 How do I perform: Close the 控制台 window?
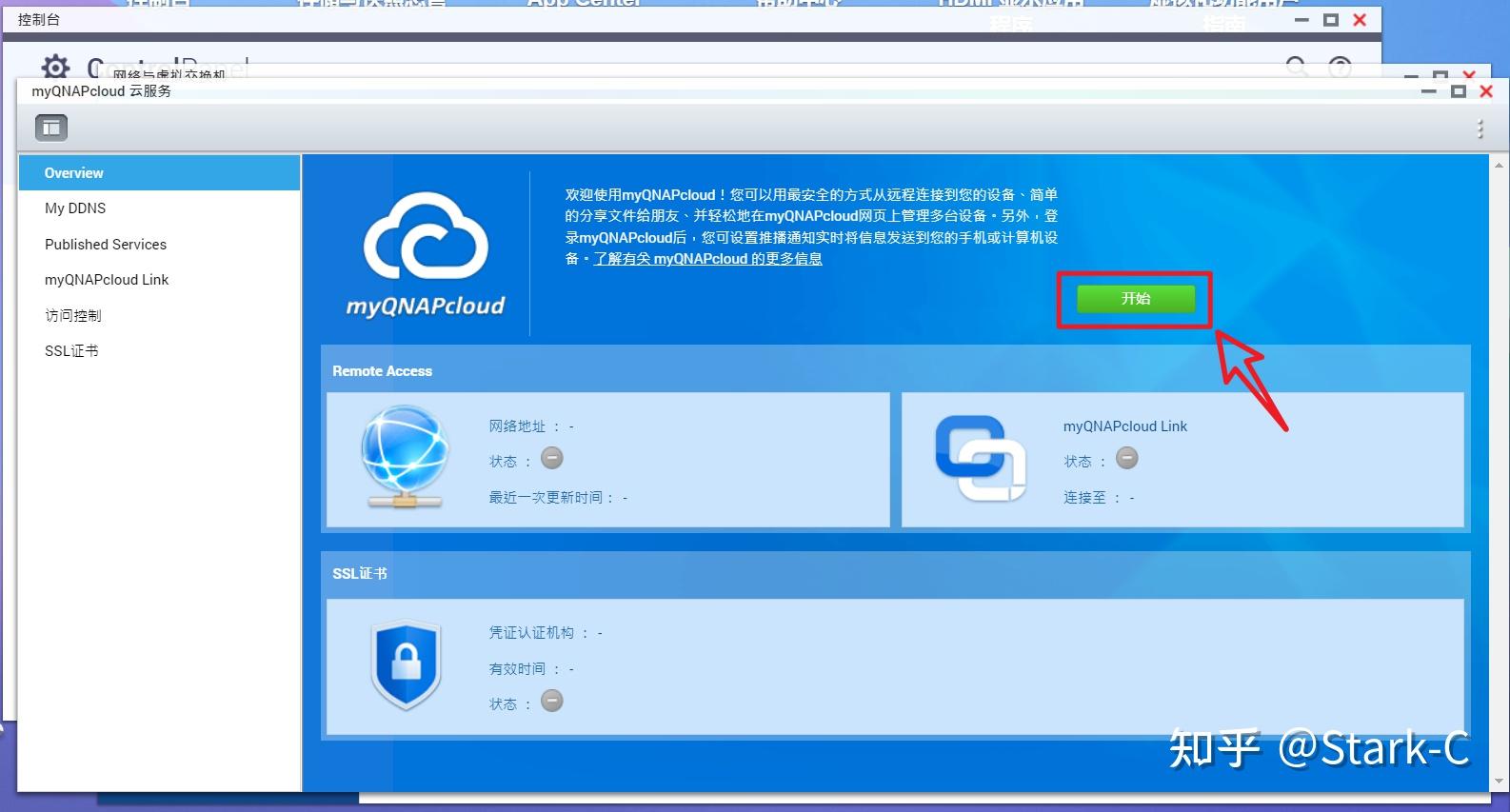pos(1360,20)
